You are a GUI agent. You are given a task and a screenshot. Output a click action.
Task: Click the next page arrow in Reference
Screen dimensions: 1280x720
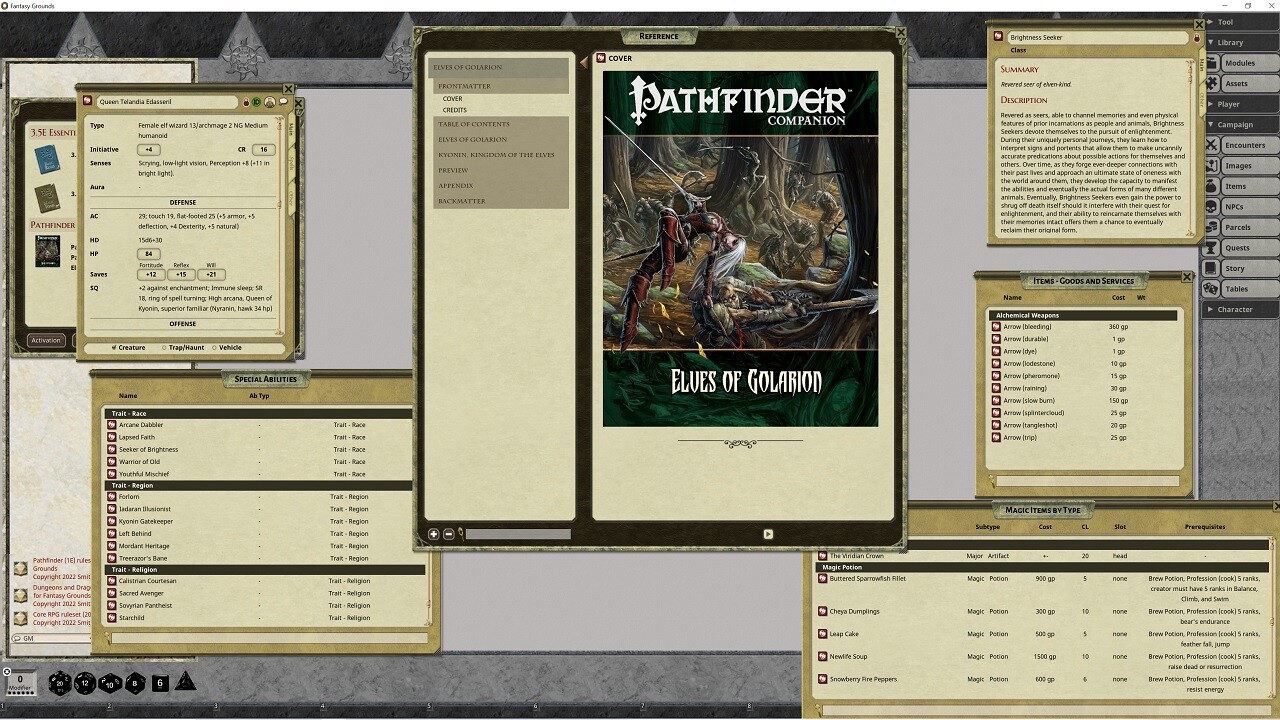pos(768,534)
